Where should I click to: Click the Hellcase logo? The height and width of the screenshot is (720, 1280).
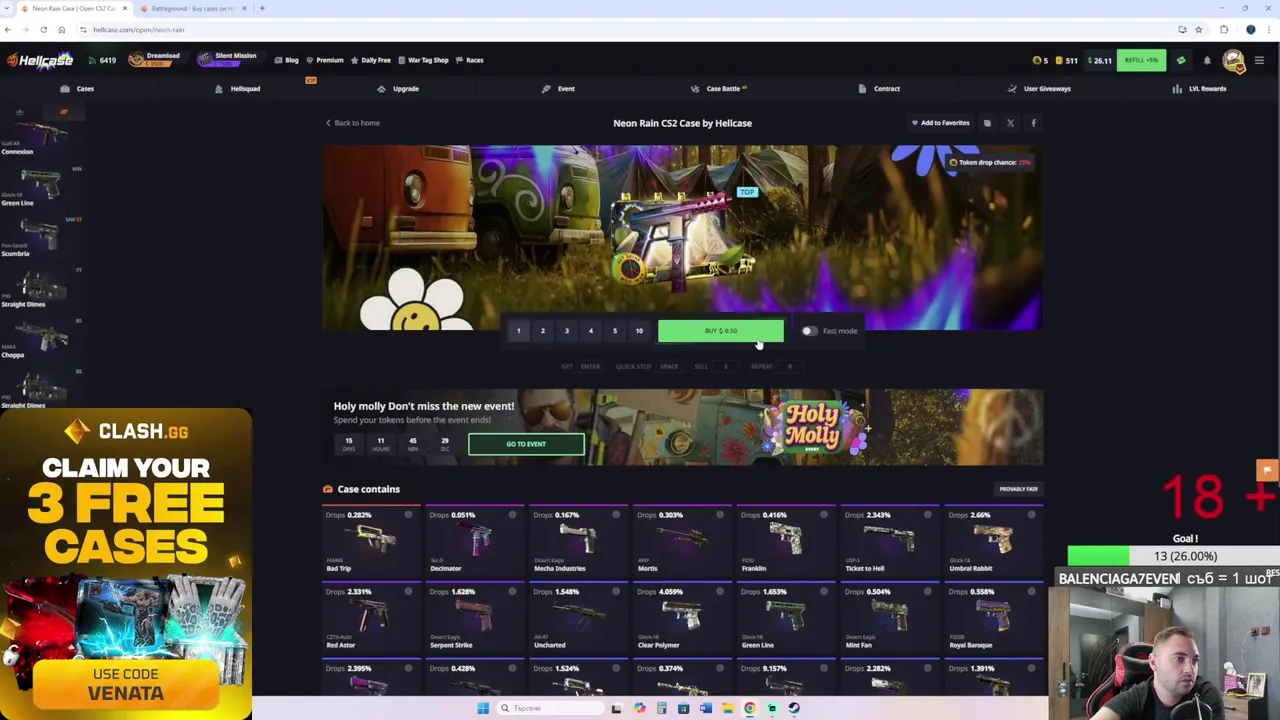pos(40,60)
